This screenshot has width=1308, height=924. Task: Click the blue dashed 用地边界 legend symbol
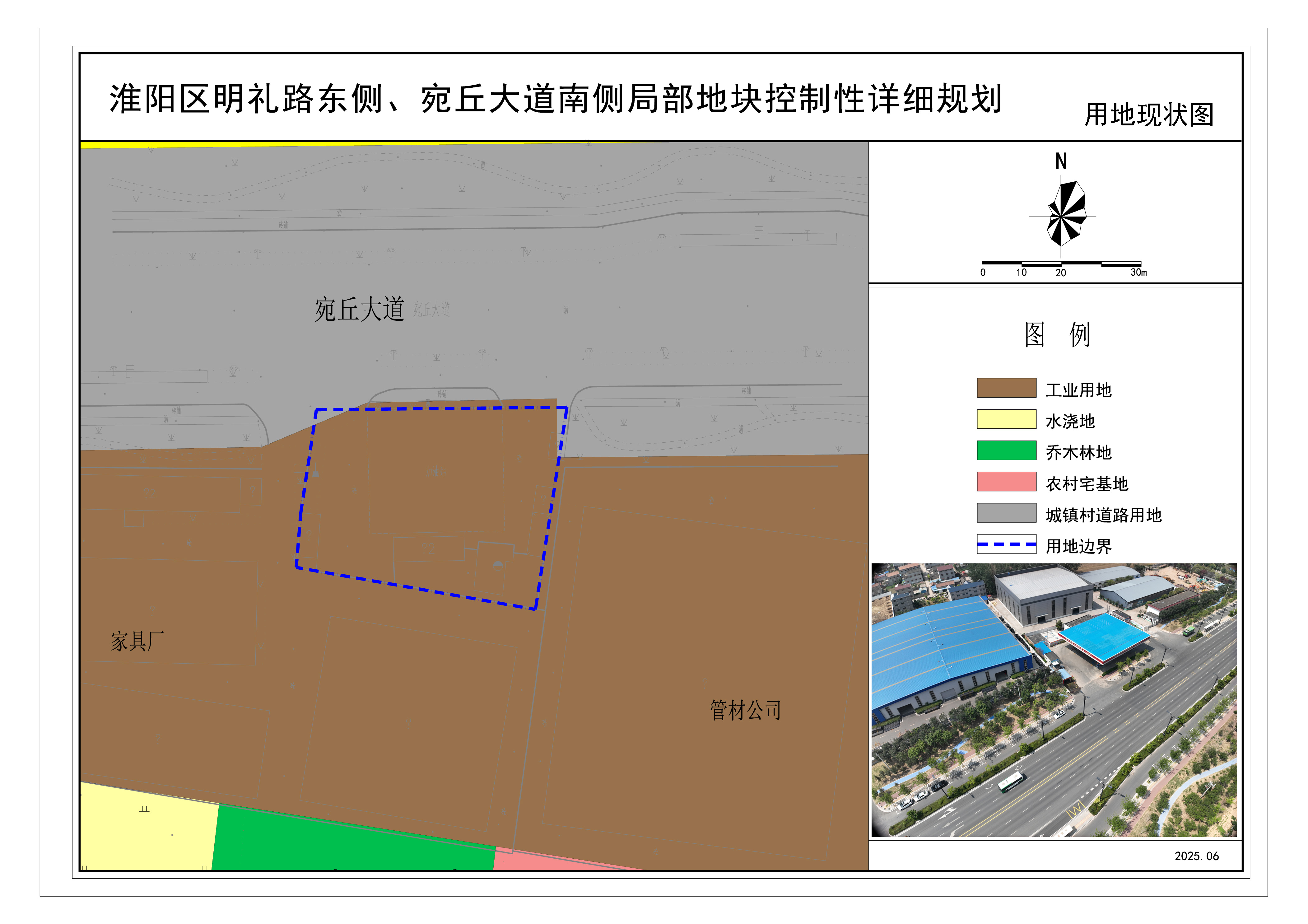coord(1006,544)
